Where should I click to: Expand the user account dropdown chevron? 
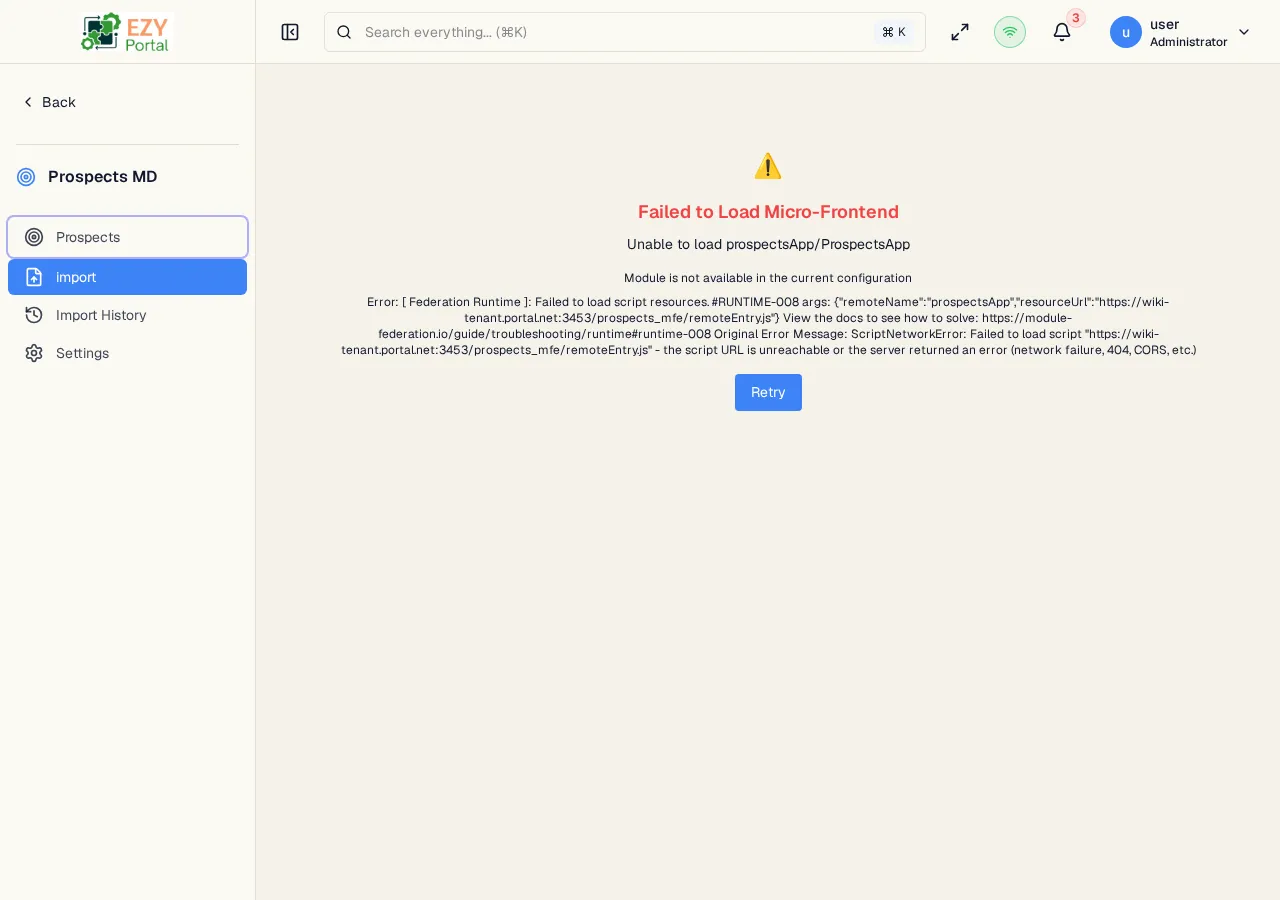click(1244, 32)
